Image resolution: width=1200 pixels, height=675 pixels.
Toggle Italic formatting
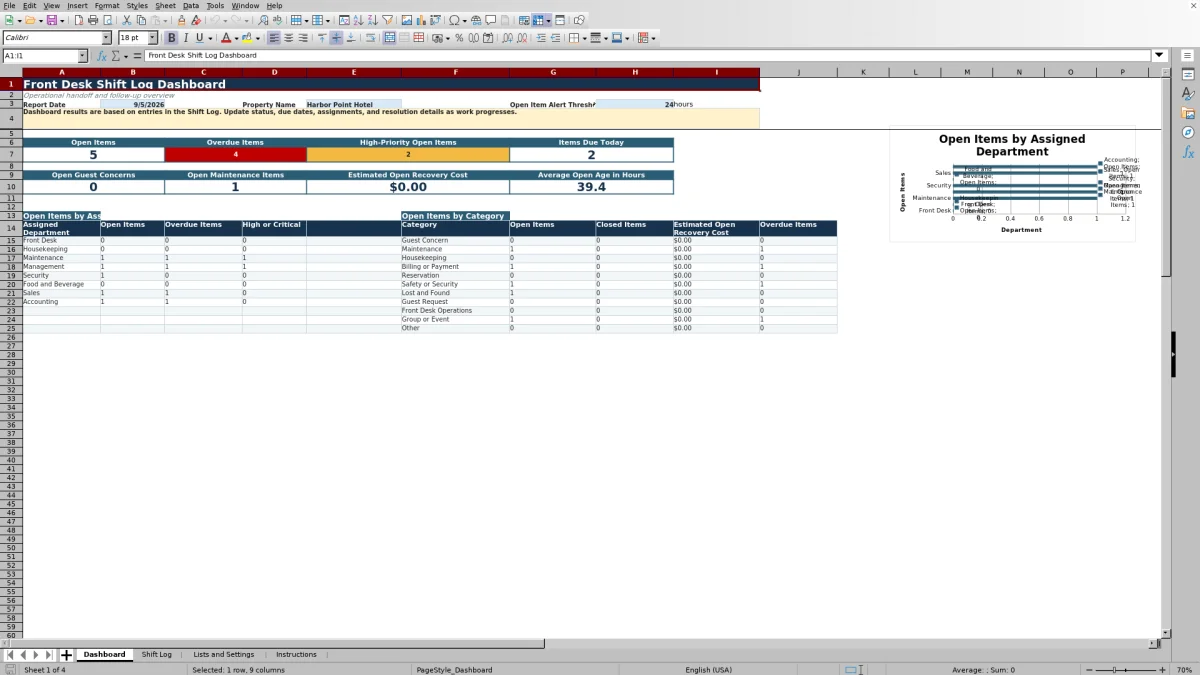[185, 38]
